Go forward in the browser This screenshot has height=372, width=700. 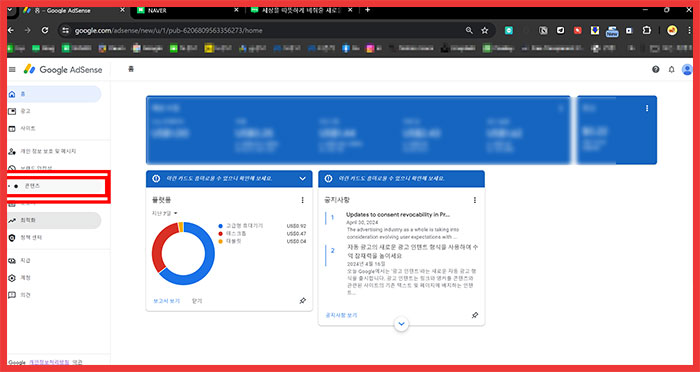[28, 30]
